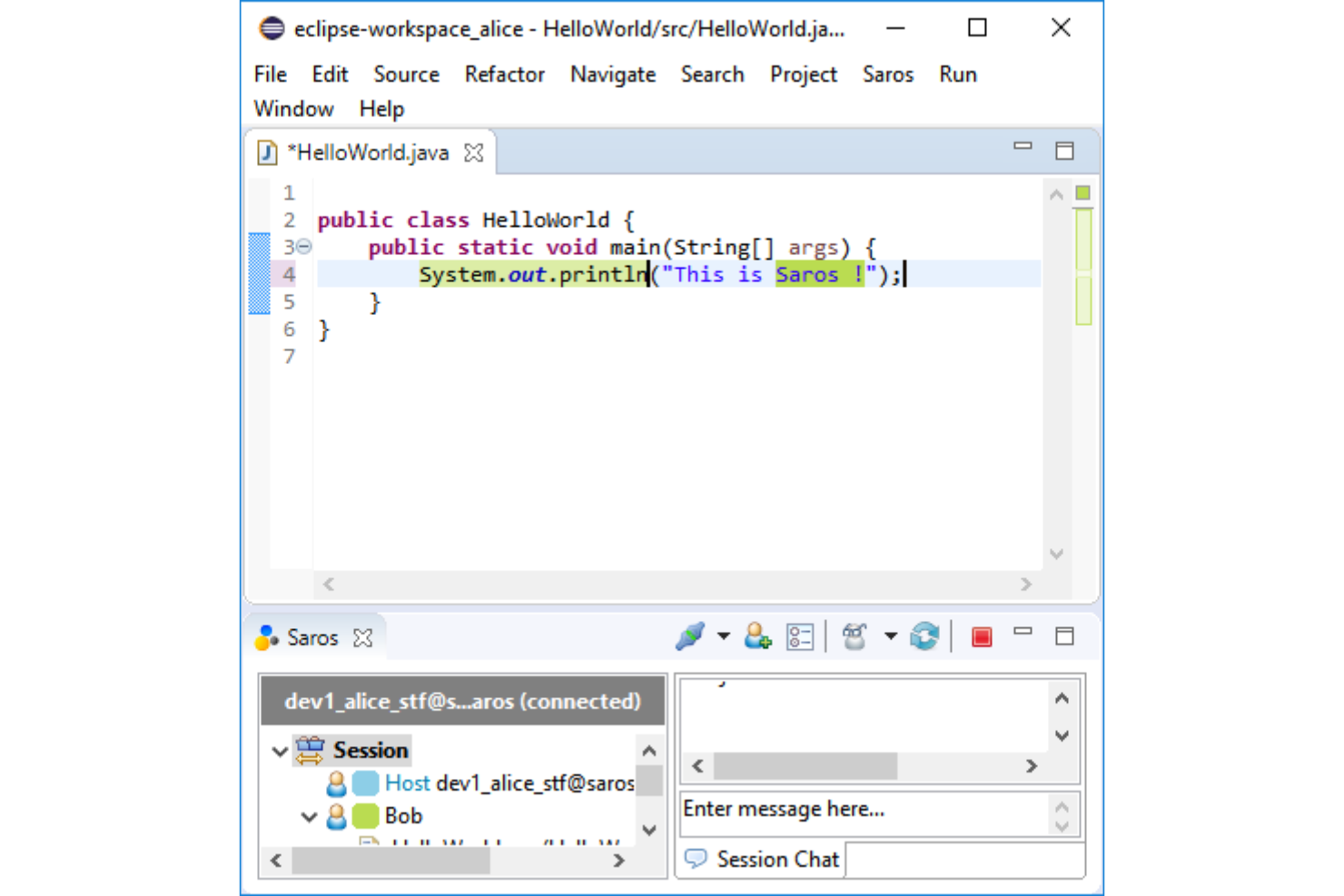The height and width of the screenshot is (896, 1344).
Task: Click the Enter message here field
Action: pyautogui.click(x=863, y=810)
